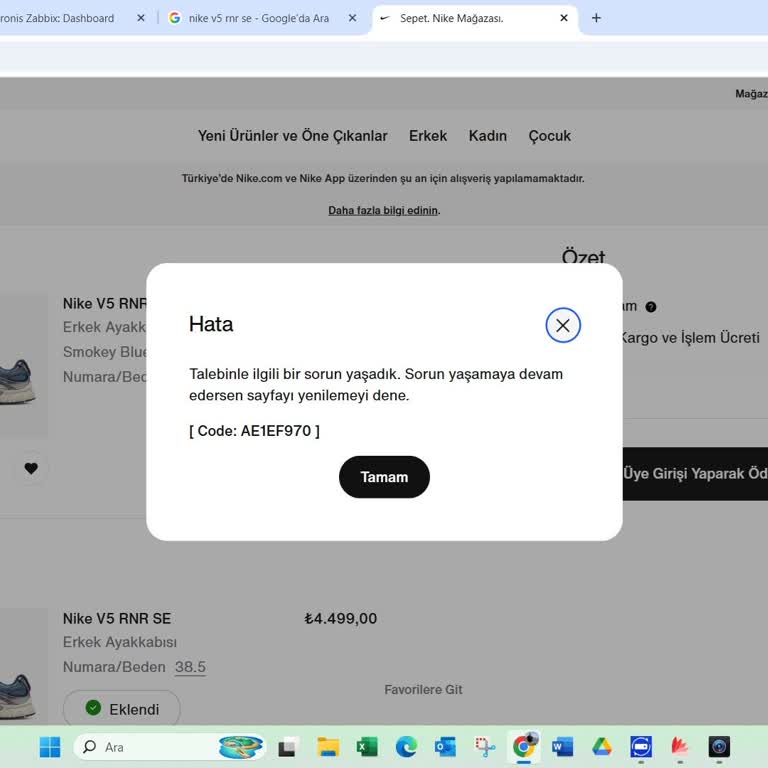The width and height of the screenshot is (768, 768).
Task: Close the Zabbix Dashboard browser tab
Action: tap(141, 18)
